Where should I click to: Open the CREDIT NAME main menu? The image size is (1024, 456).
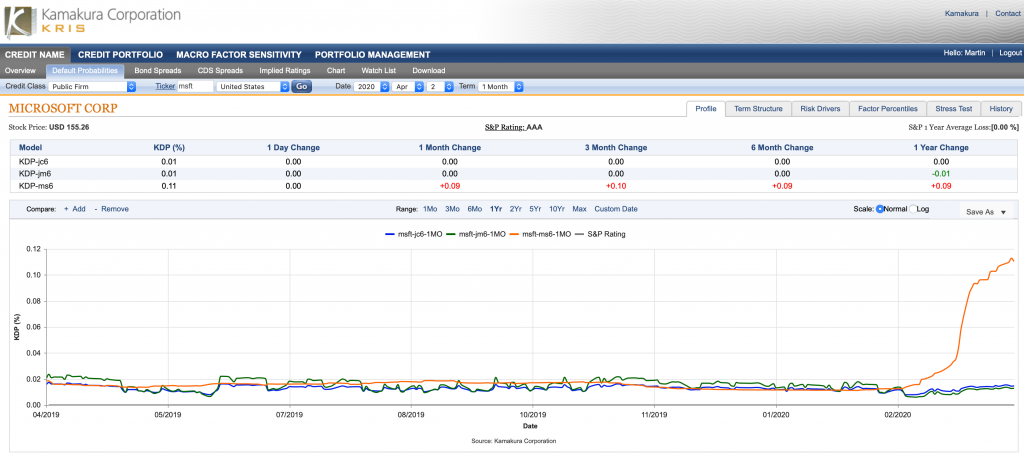[x=35, y=55]
